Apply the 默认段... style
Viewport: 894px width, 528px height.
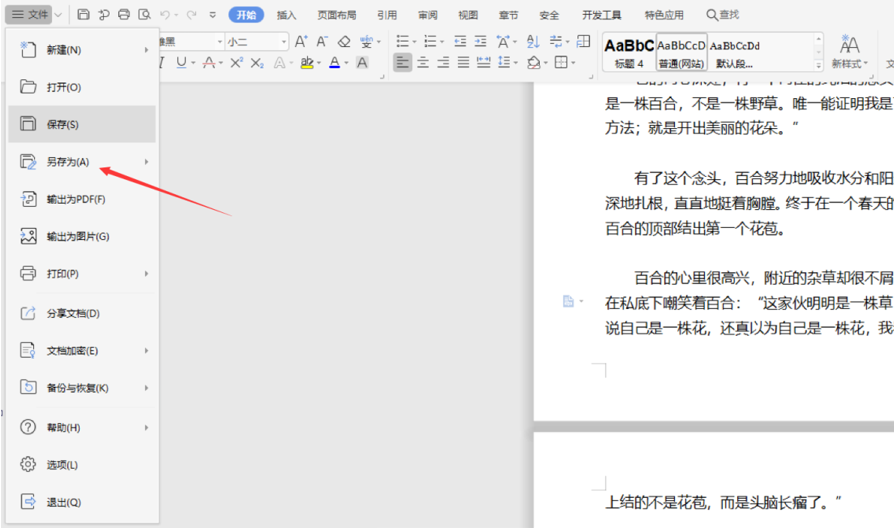pyautogui.click(x=734, y=52)
